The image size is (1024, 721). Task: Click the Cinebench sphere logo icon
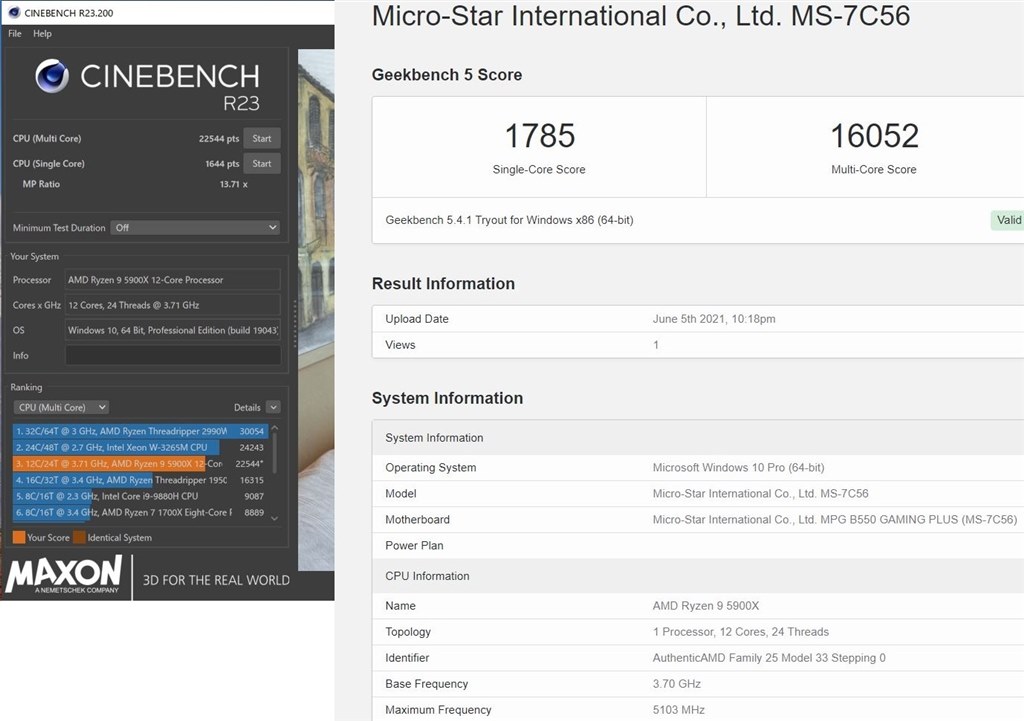click(x=52, y=76)
